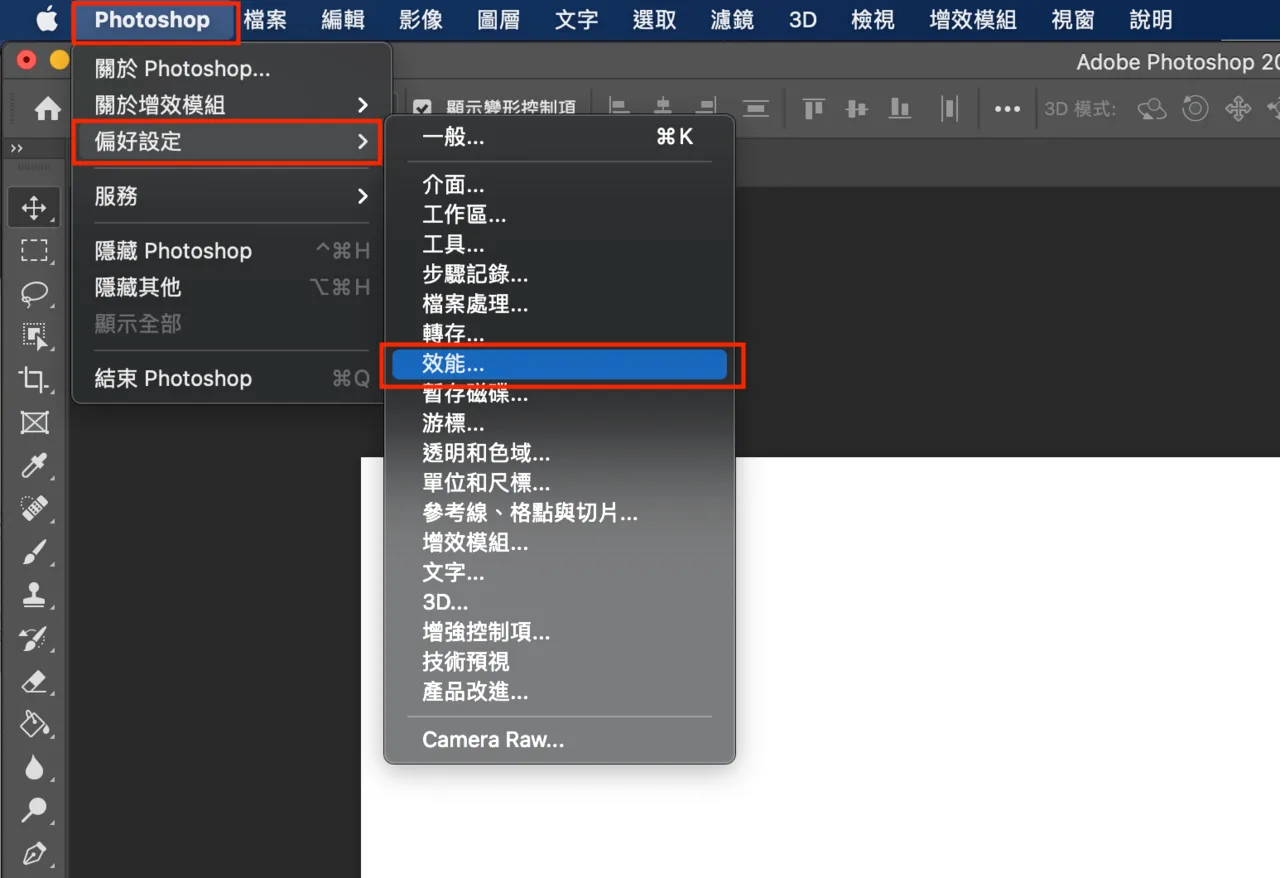
Task: Select the Dodge tool
Action: click(35, 810)
